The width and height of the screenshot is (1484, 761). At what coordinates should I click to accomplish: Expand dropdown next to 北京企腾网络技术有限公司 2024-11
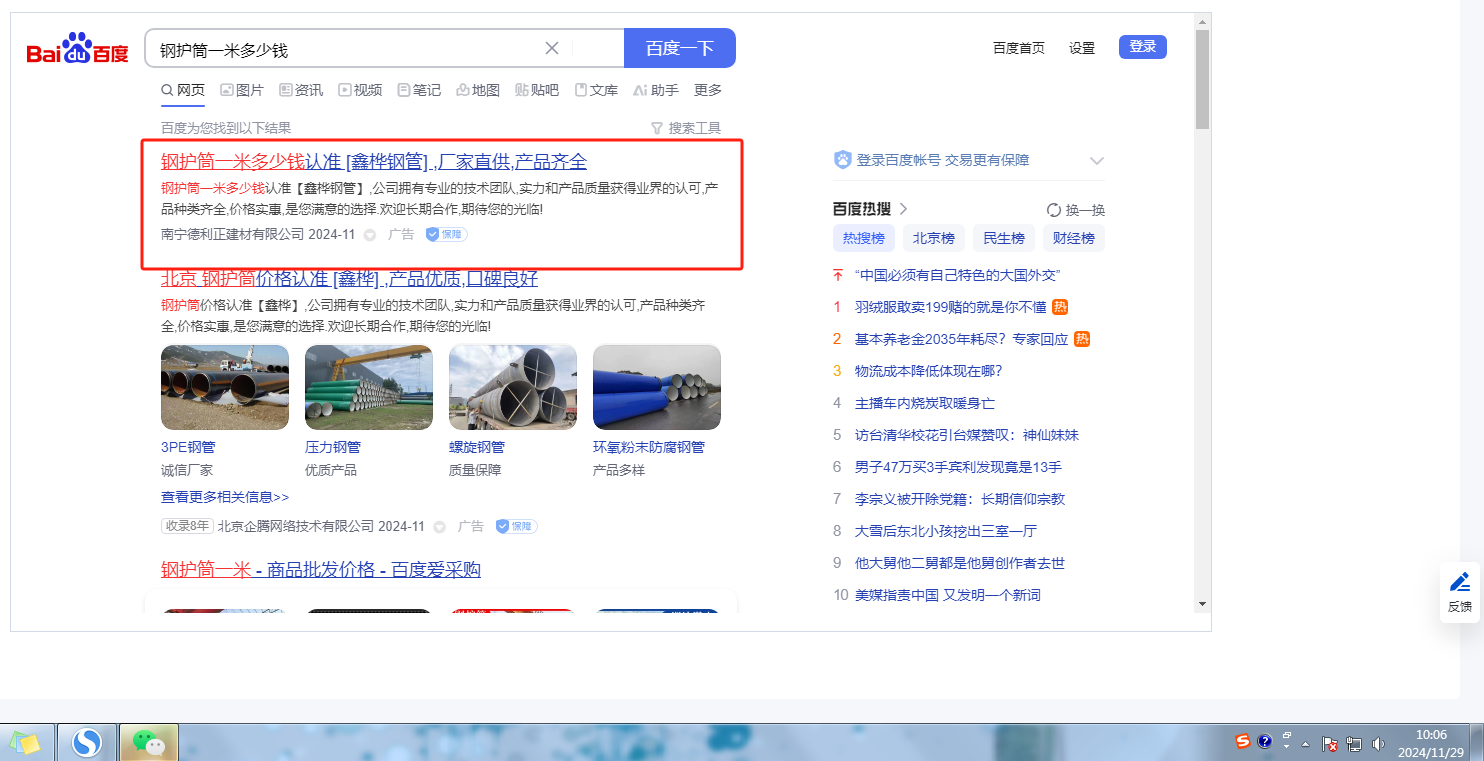coord(439,527)
